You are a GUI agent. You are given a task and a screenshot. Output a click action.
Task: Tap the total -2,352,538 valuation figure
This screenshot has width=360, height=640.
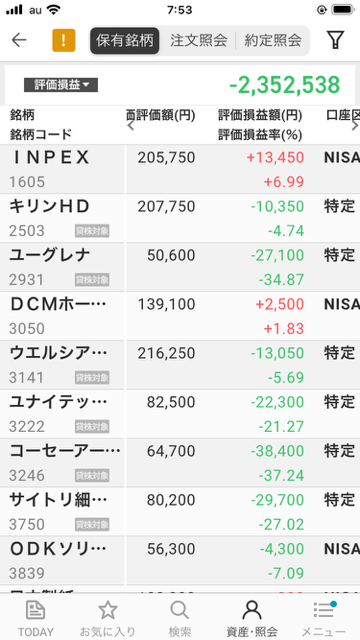[284, 85]
